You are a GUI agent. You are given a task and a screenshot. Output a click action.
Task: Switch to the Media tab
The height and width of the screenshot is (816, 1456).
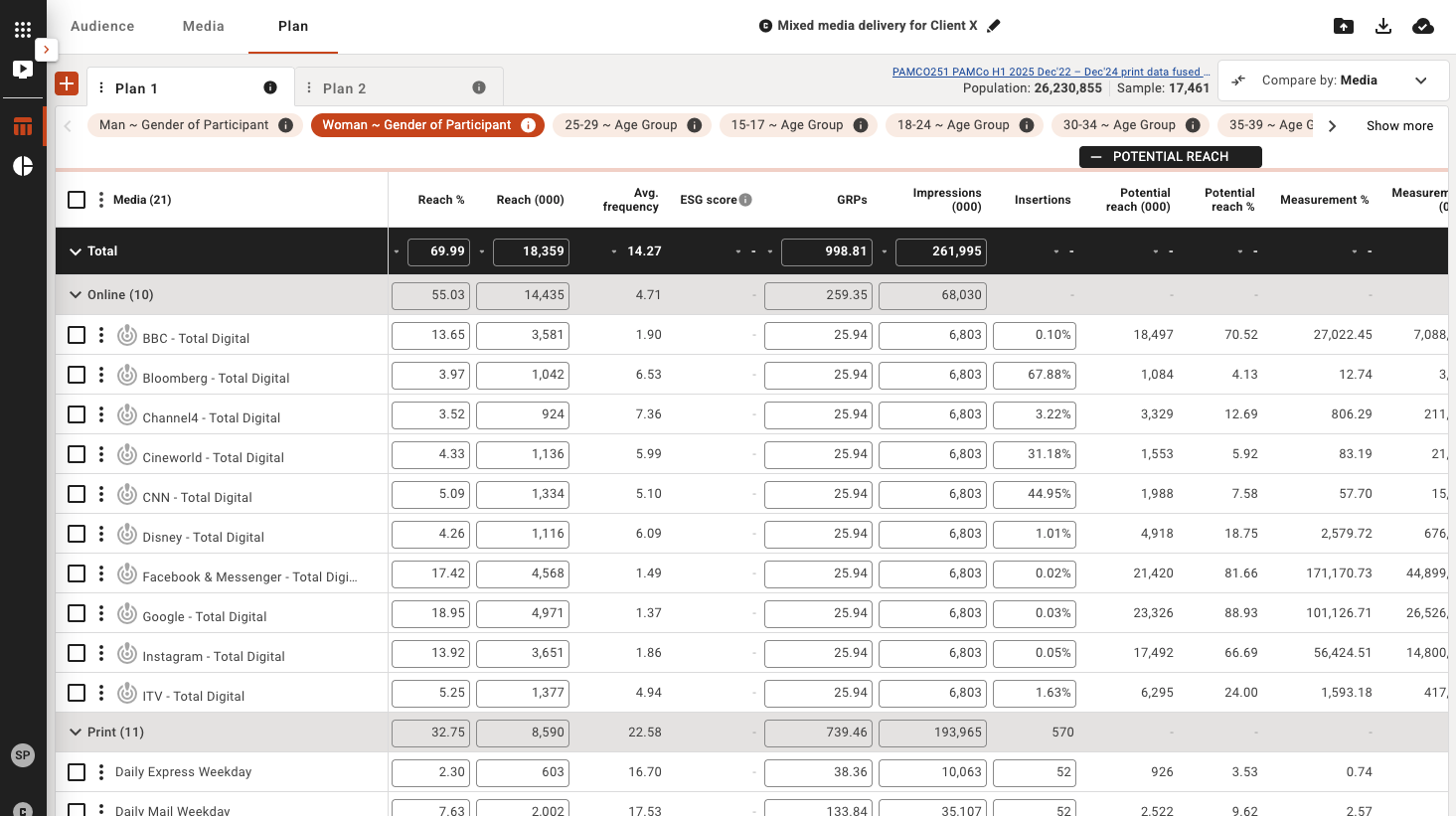pyautogui.click(x=204, y=26)
